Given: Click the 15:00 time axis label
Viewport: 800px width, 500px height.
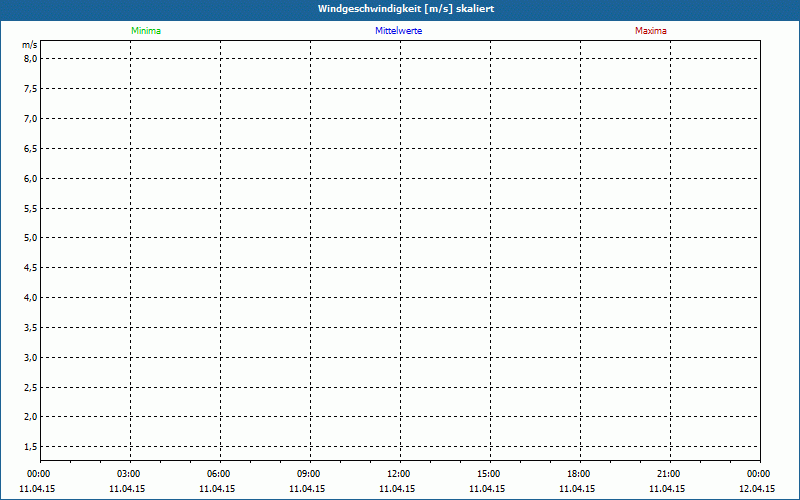Looking at the screenshot, I should click(489, 474).
